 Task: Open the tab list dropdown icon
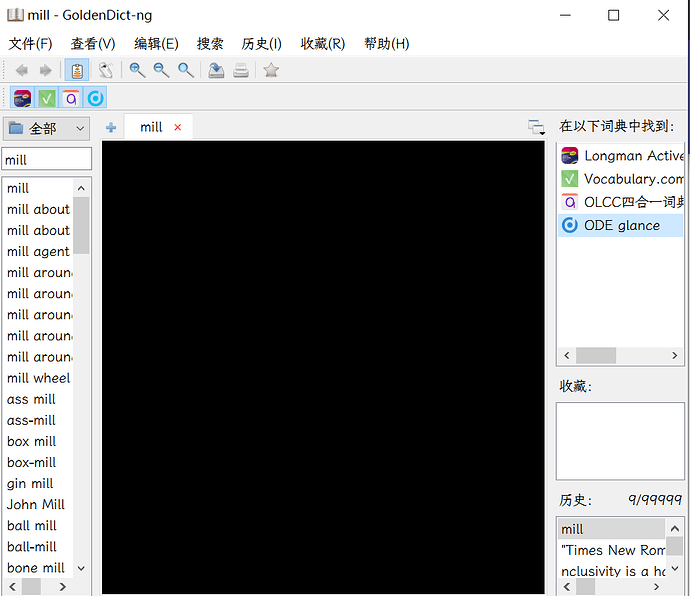click(536, 127)
